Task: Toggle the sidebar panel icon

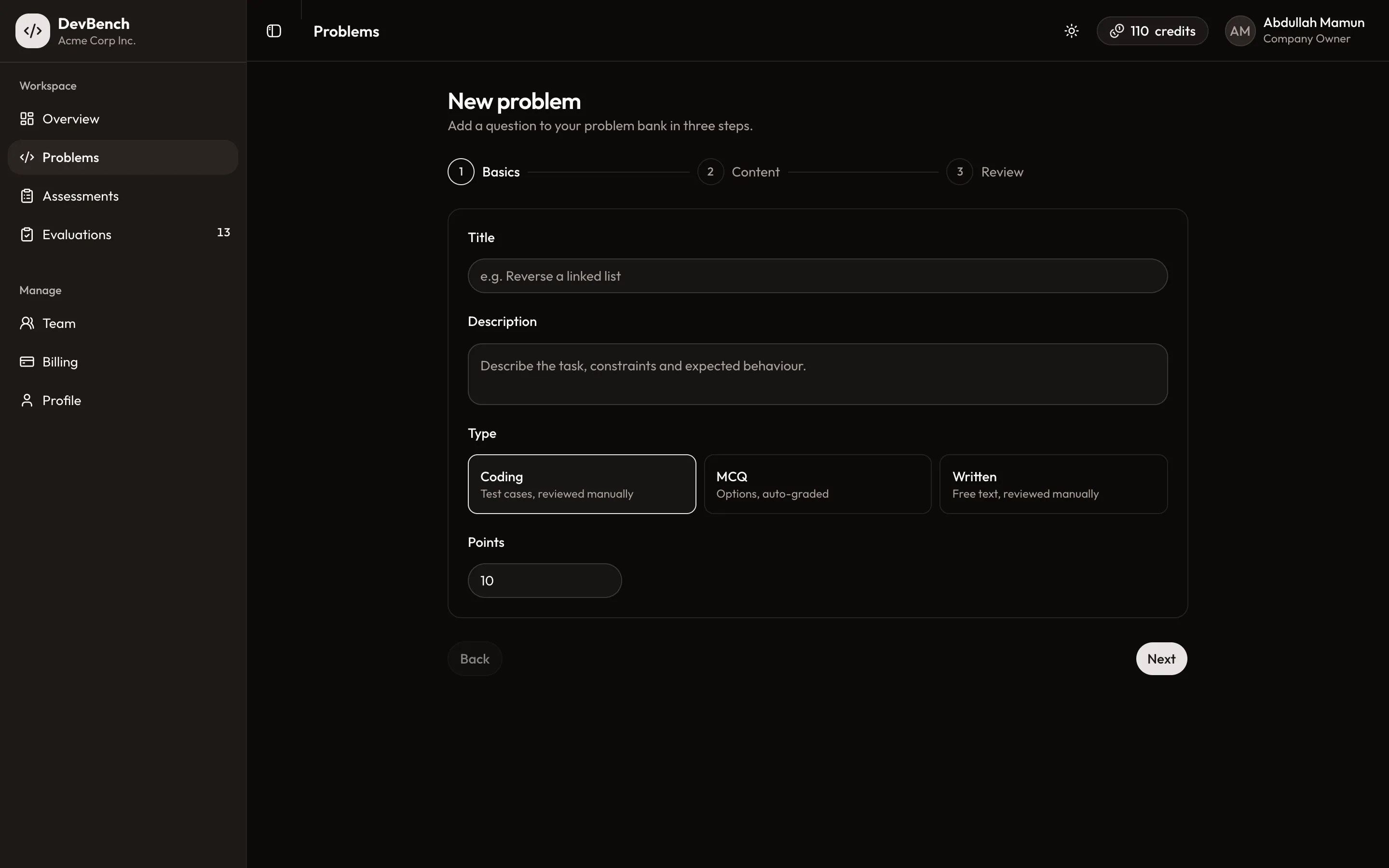Action: (274, 31)
